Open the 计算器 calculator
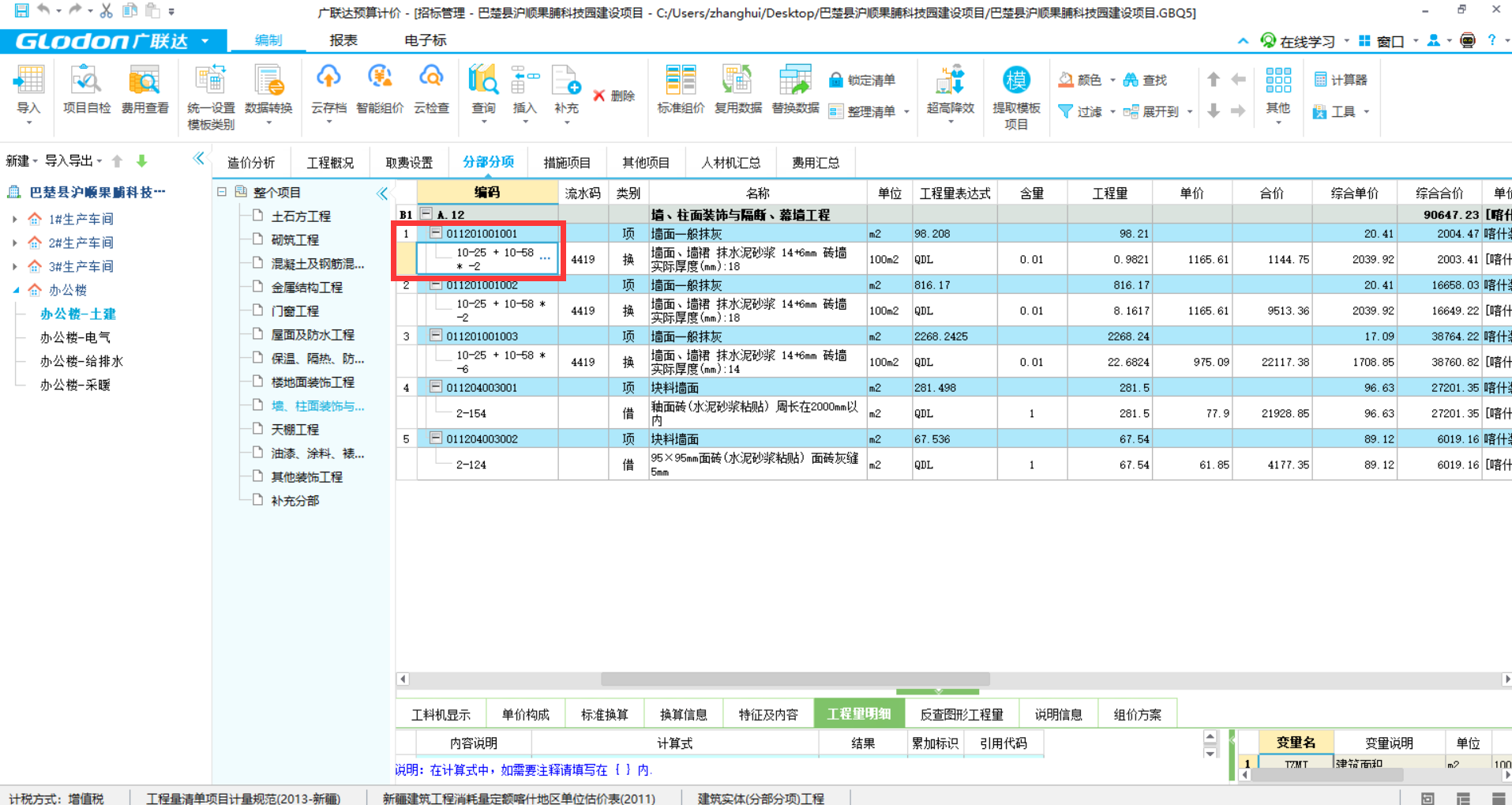Viewport: 1512px width, 805px height. point(1341,80)
